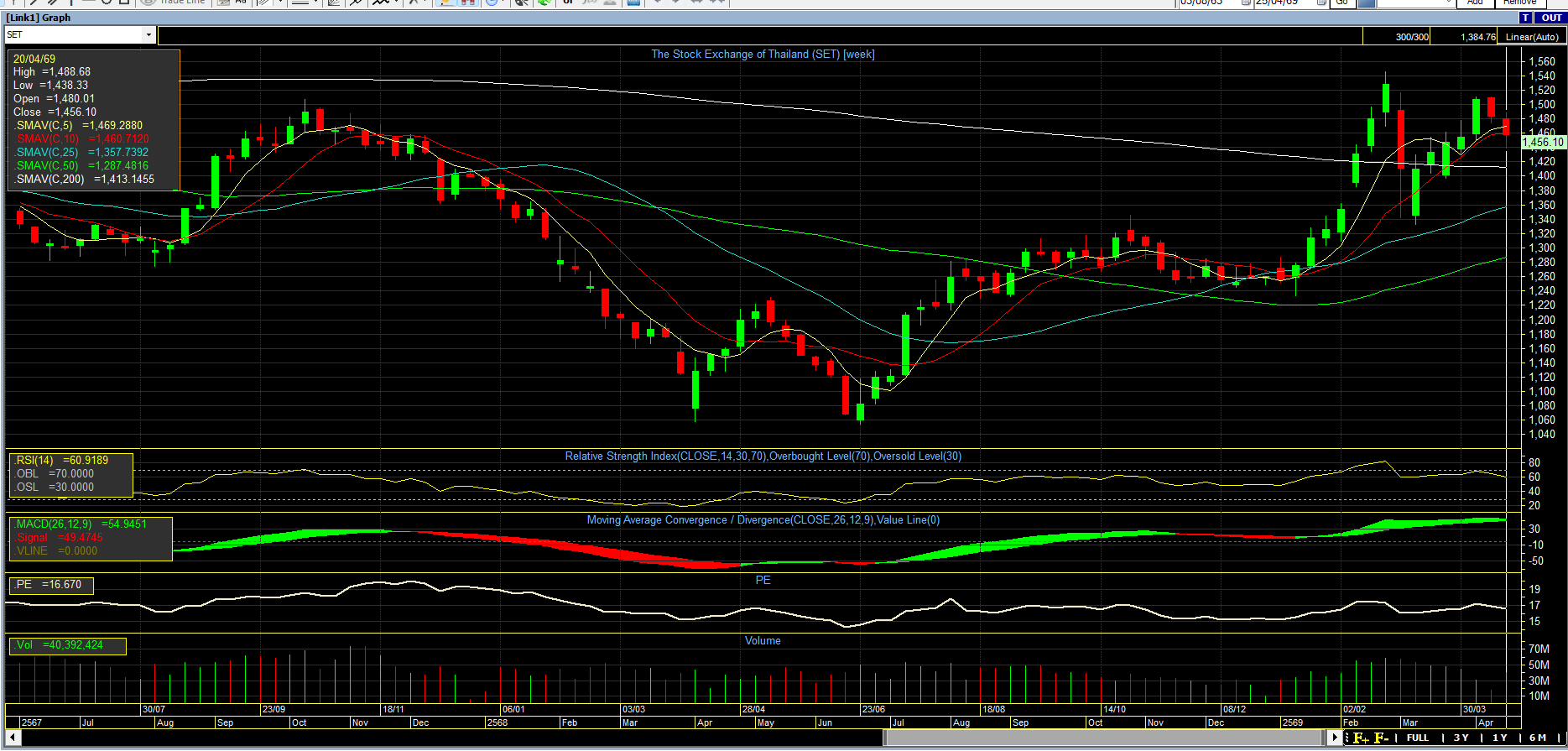Zoom in with the F+ icon
Screen dimensions: 1568x751
[1360, 738]
